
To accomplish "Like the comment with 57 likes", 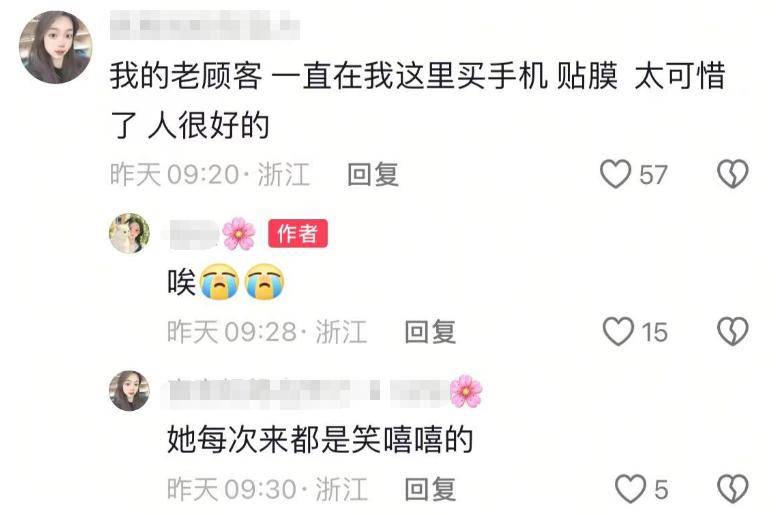I will (615, 174).
